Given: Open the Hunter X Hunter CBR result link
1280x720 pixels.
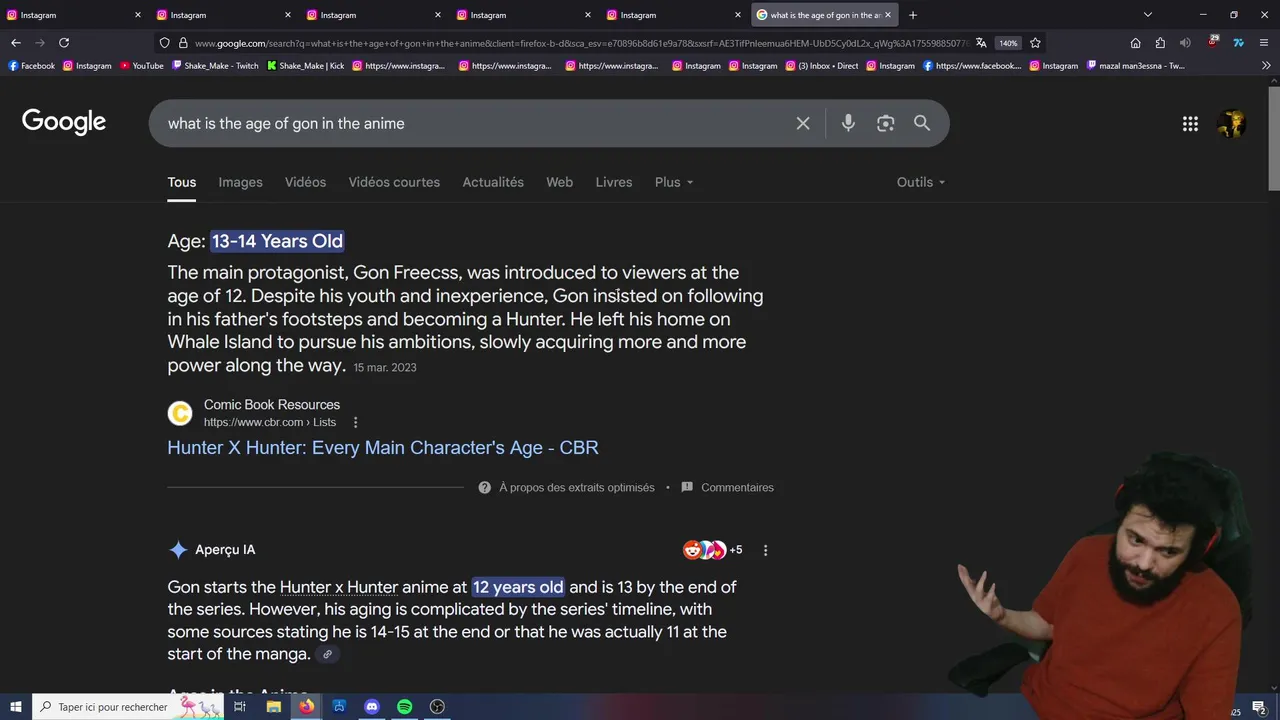Looking at the screenshot, I should pos(383,448).
